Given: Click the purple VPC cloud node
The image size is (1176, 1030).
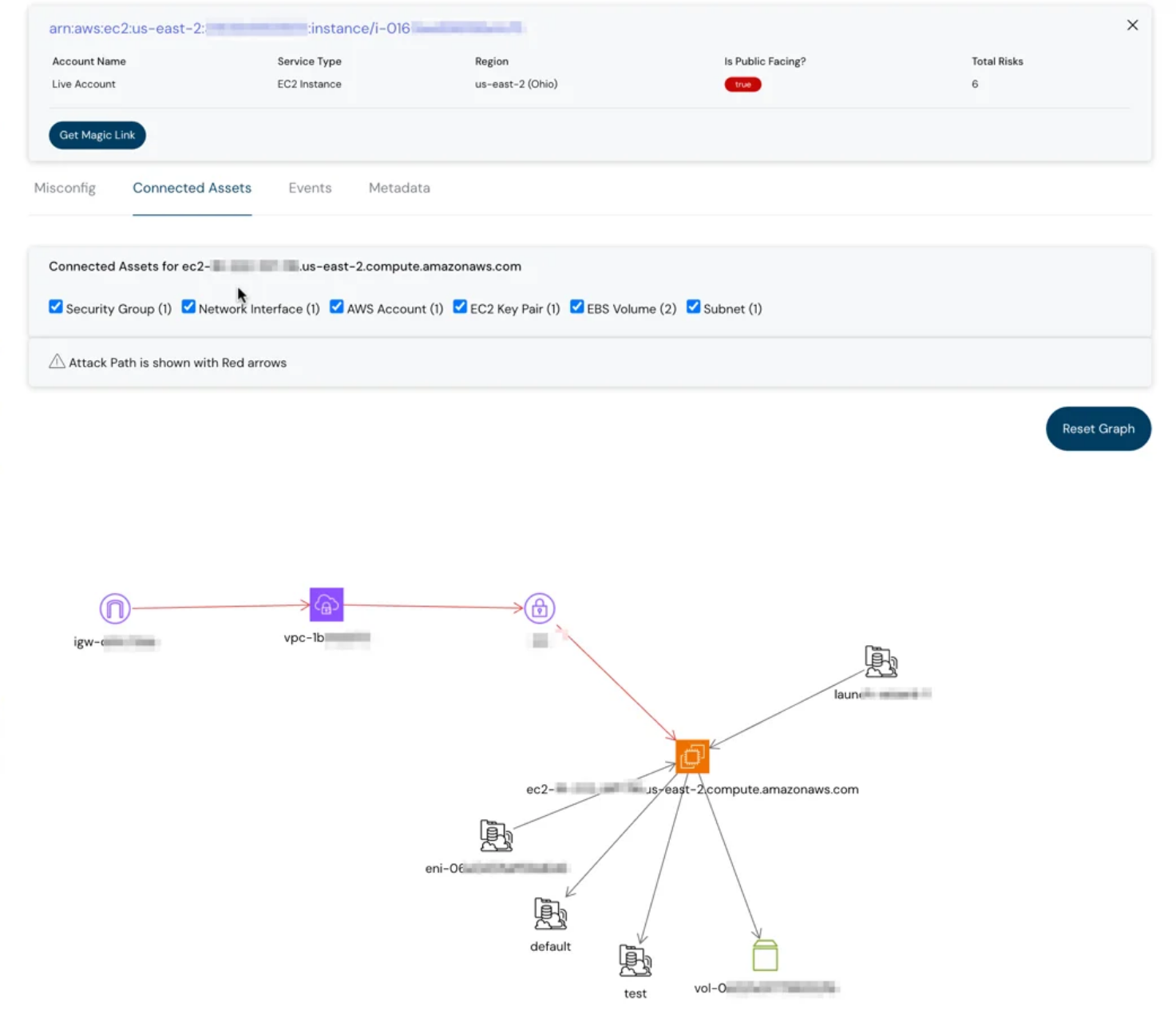Looking at the screenshot, I should [326, 604].
